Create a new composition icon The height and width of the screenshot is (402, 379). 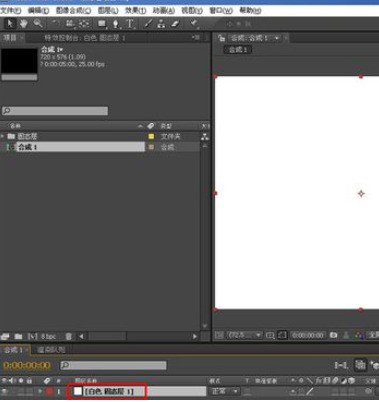(32, 336)
